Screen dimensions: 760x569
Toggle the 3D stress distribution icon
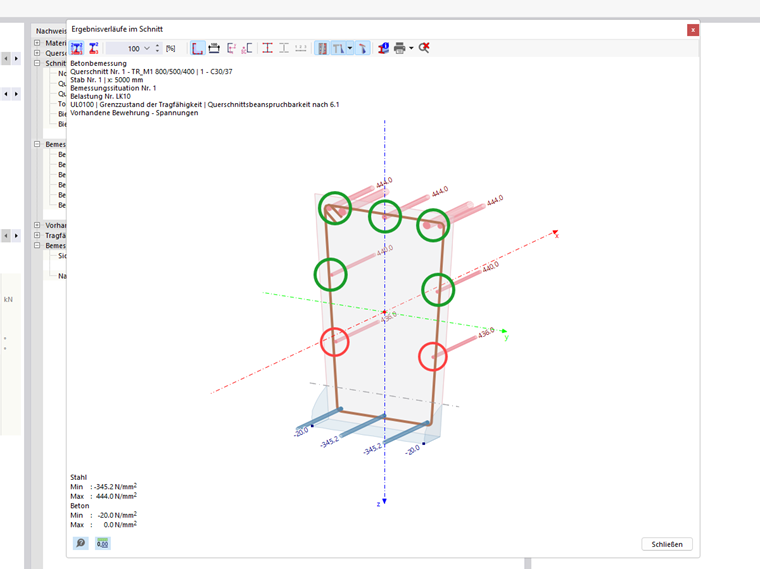point(362,48)
